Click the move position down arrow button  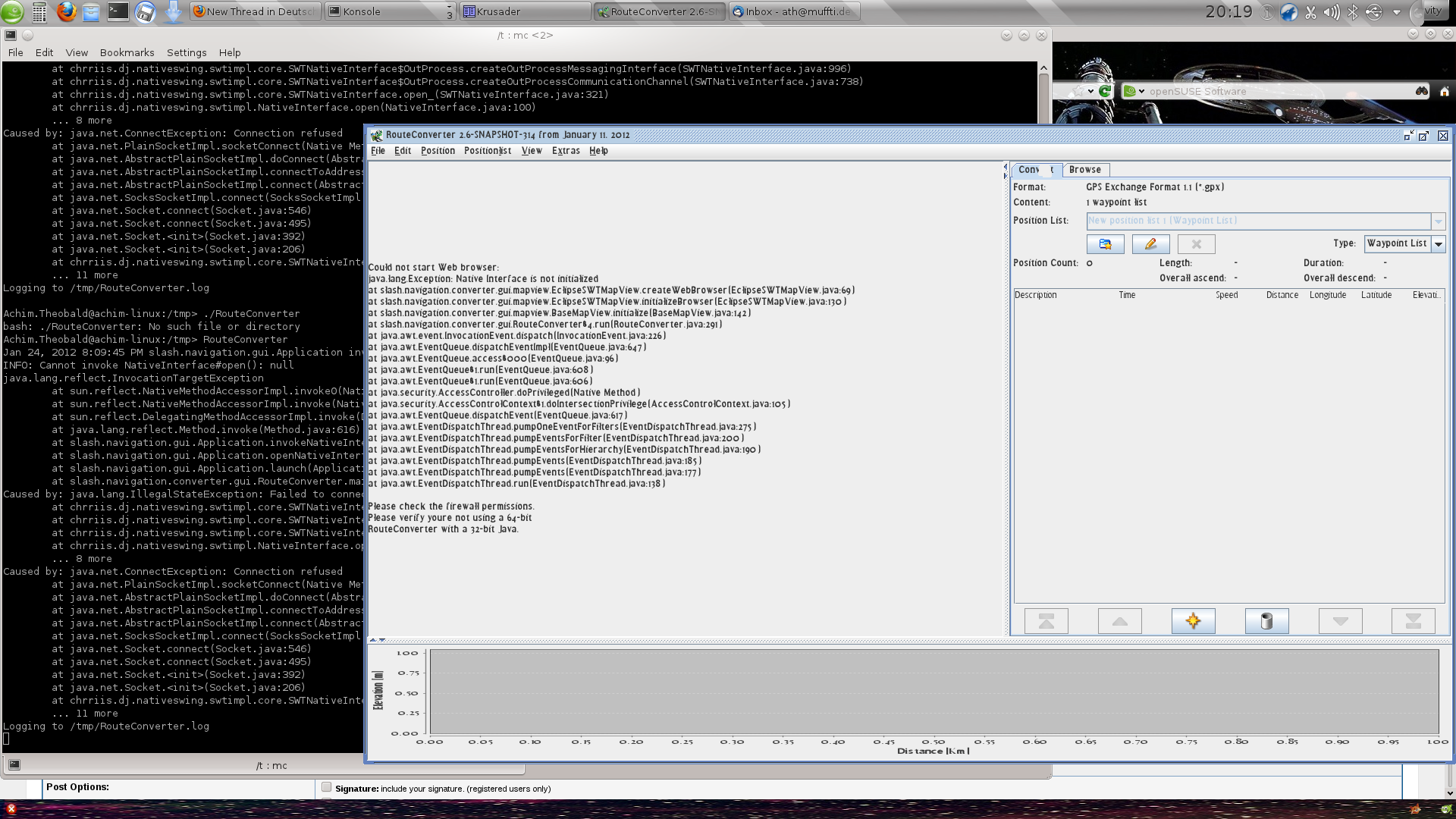(1340, 621)
